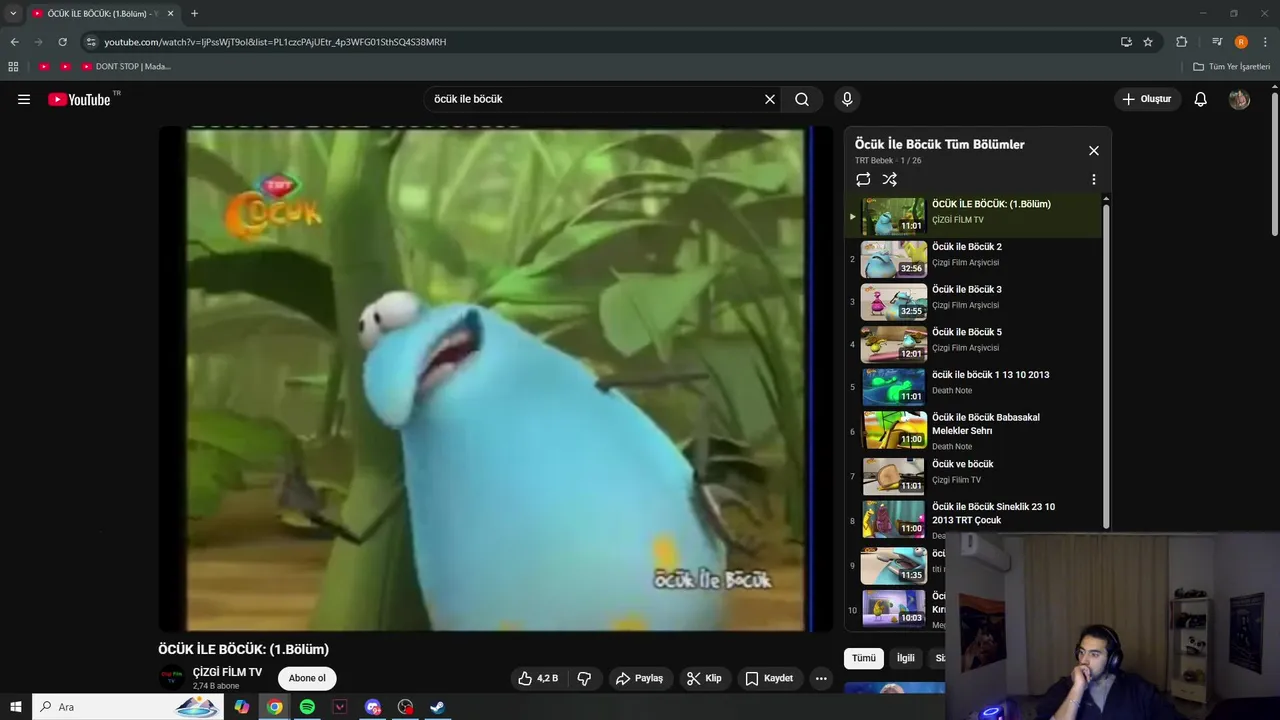Open Chrome extensions puzzle icon
This screenshot has width=1280, height=720.
coord(1182,42)
